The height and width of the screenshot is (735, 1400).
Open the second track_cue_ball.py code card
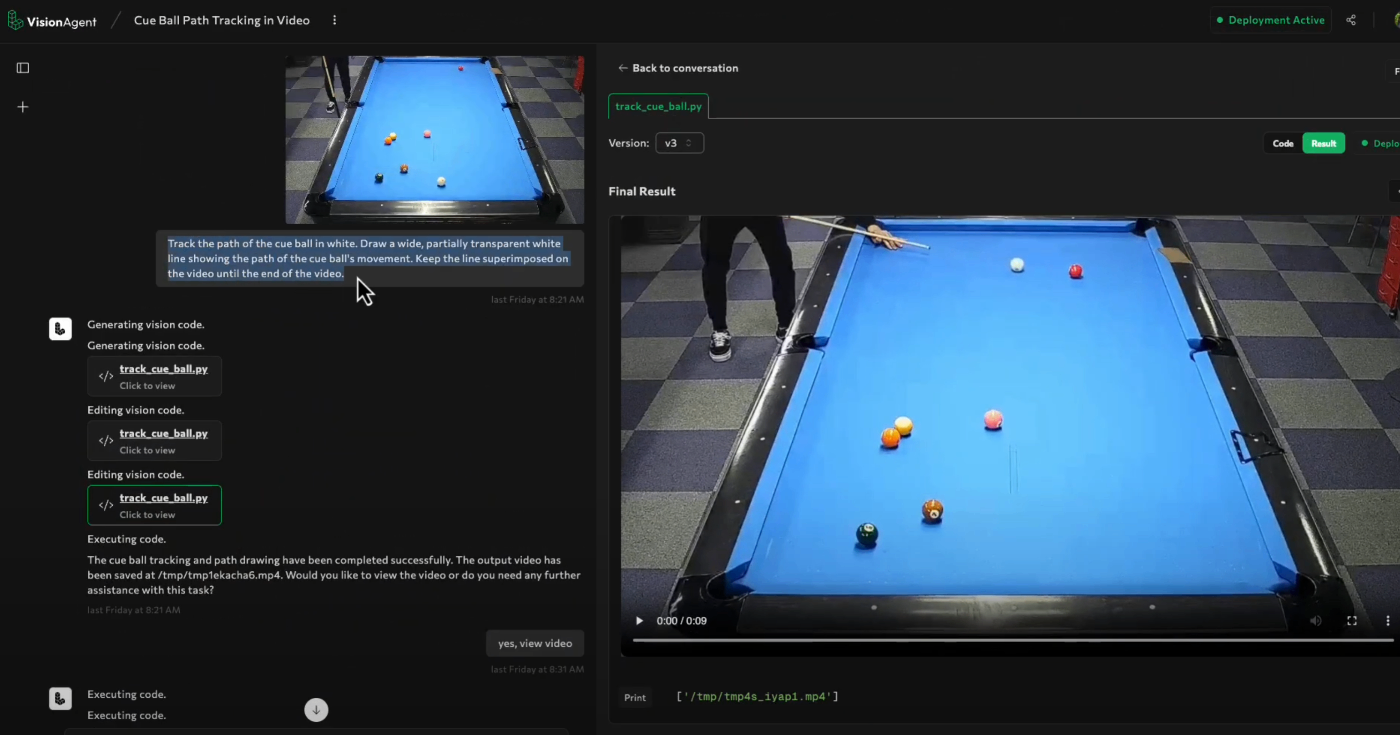pos(154,441)
